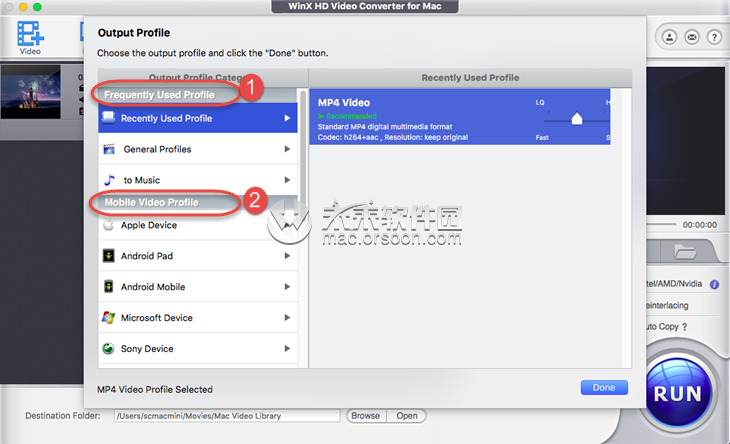Adjust the MP4 quality slider handle
730x444 pixels.
[x=577, y=118]
